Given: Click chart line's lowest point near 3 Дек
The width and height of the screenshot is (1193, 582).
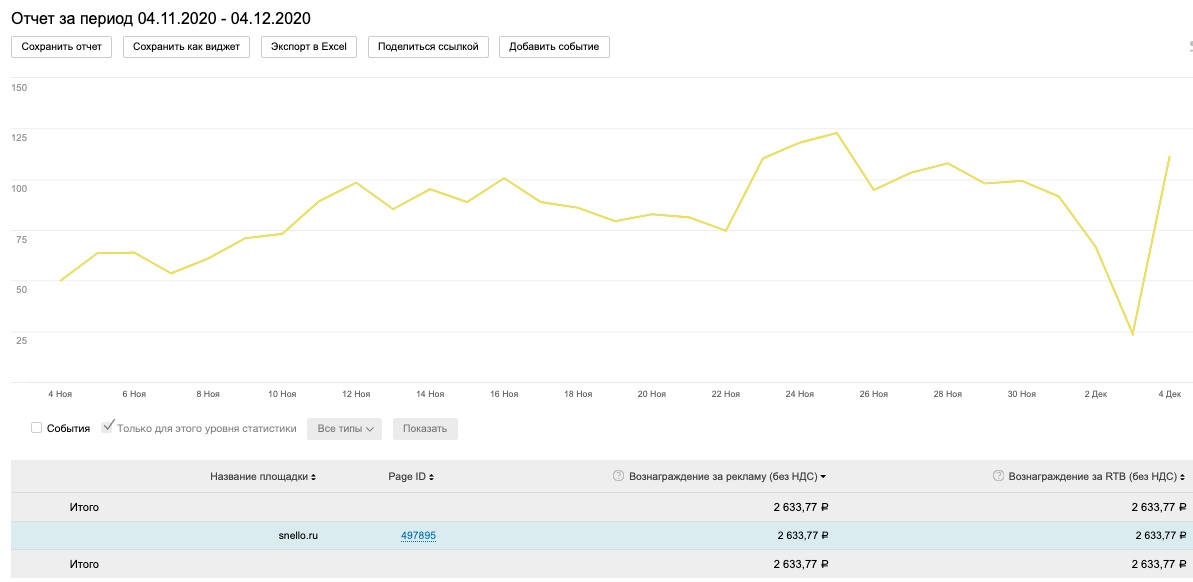Looking at the screenshot, I should coord(1132,334).
